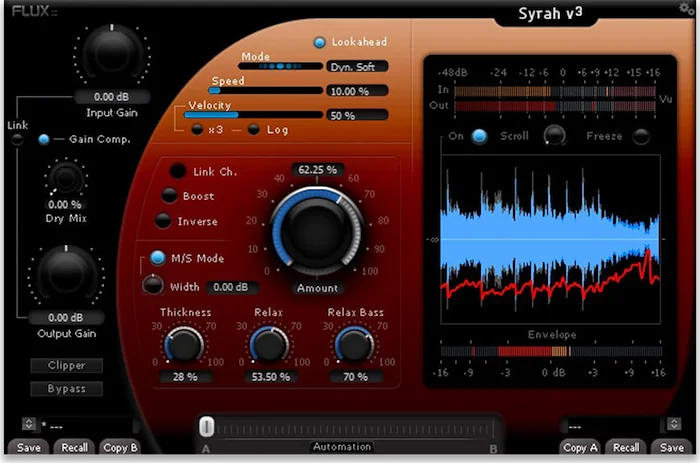Click the Amount 62.25 % value field
This screenshot has height=463, width=700.
point(317,170)
